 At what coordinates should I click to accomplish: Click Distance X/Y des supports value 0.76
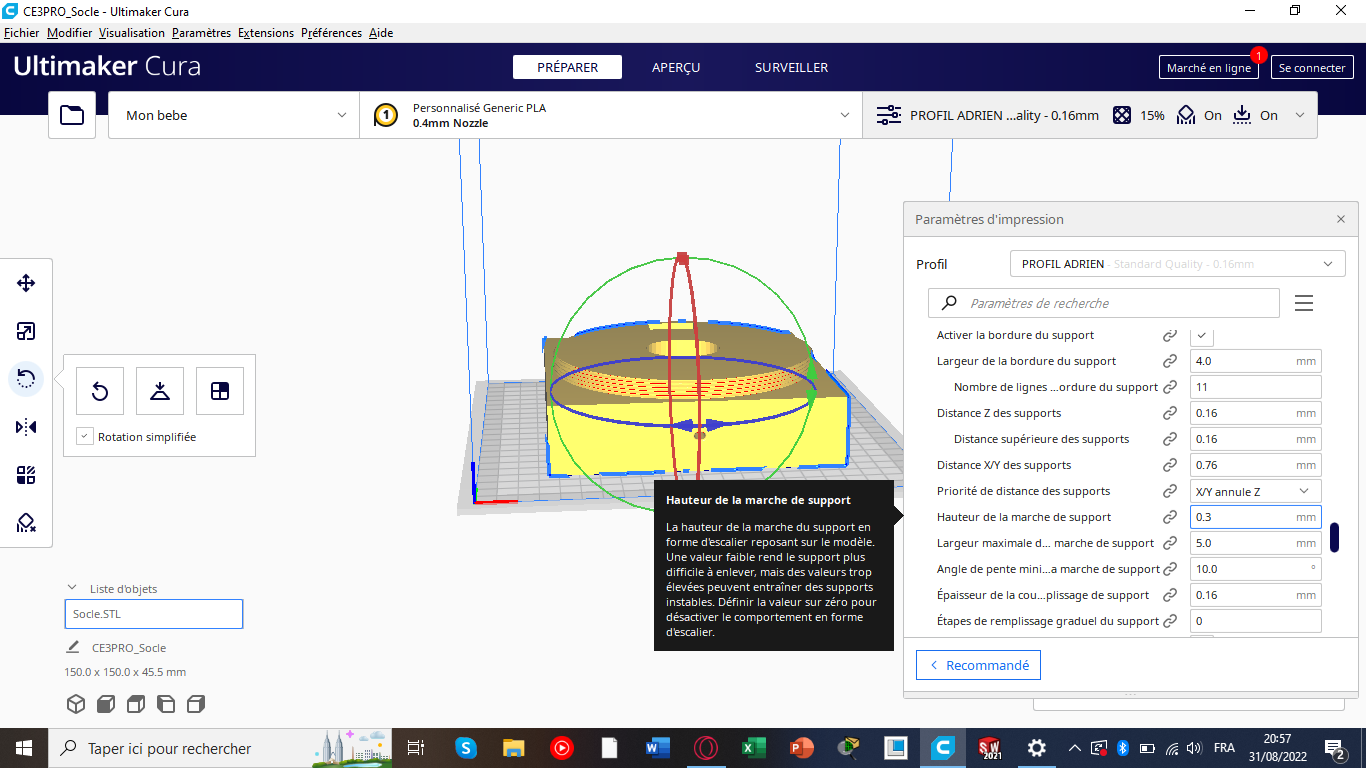point(1255,465)
